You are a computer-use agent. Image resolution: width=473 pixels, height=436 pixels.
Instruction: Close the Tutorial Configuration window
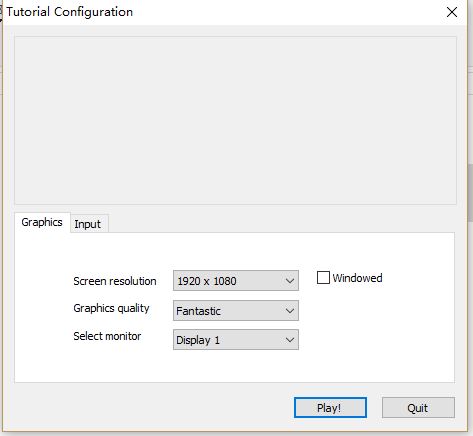coord(452,12)
